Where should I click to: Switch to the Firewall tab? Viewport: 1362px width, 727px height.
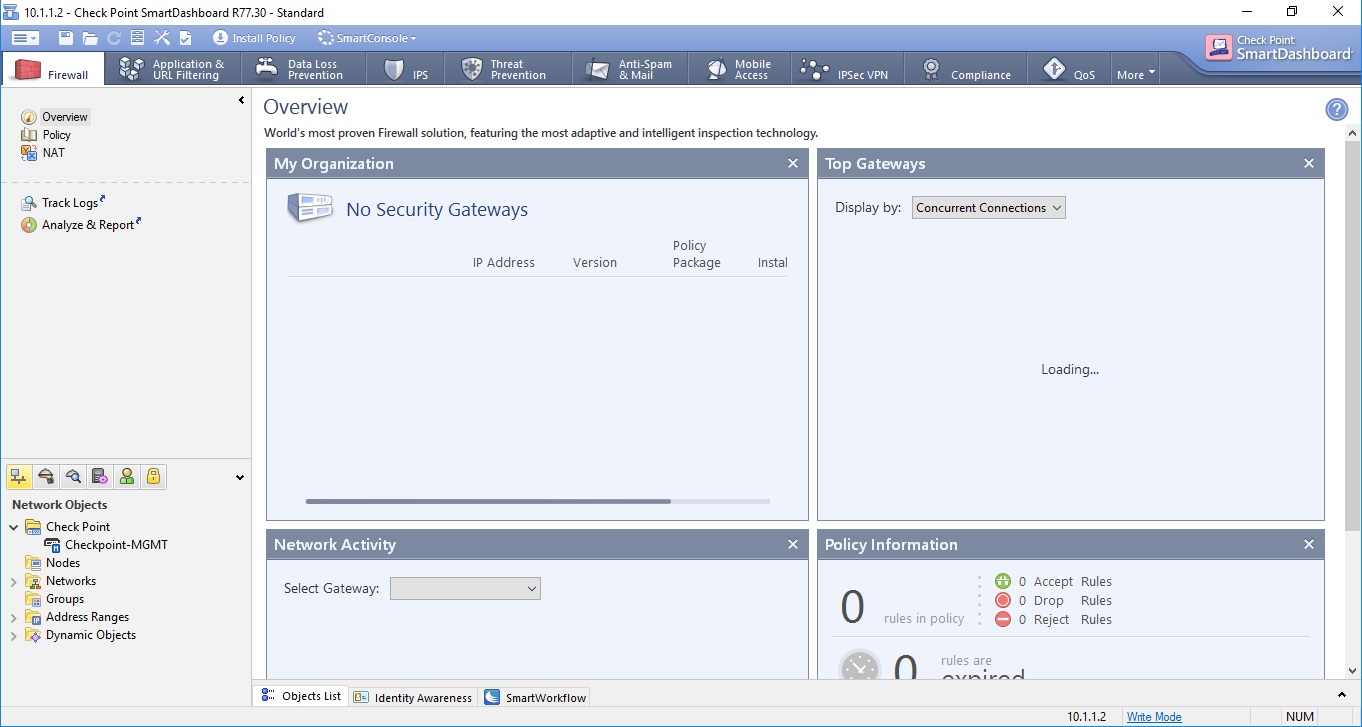(53, 70)
